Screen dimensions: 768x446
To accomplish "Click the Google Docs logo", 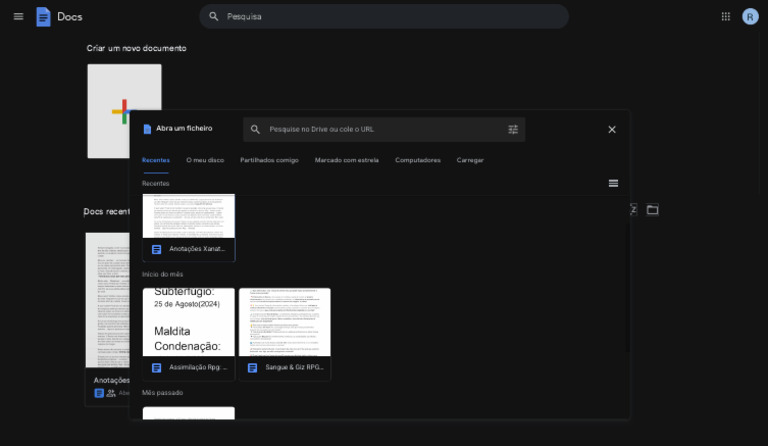I will click(x=43, y=17).
